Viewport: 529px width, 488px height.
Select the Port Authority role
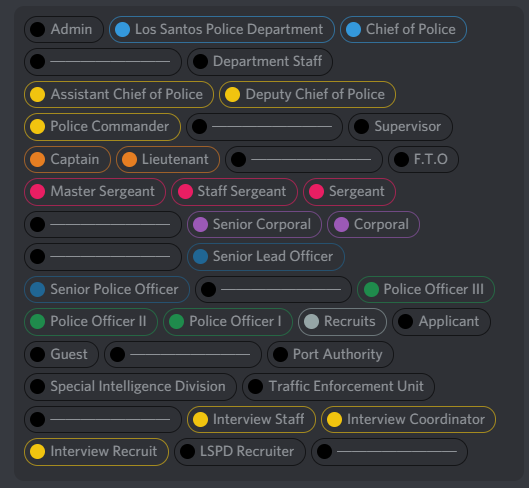pyautogui.click(x=330, y=354)
